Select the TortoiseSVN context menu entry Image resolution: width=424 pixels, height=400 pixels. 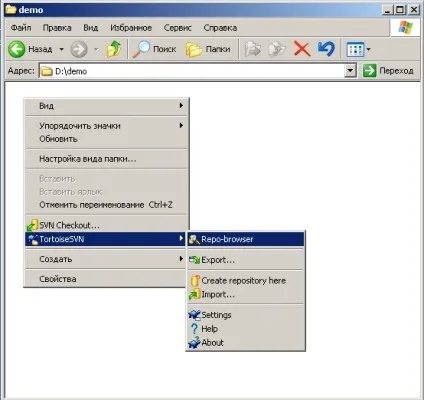(105, 239)
